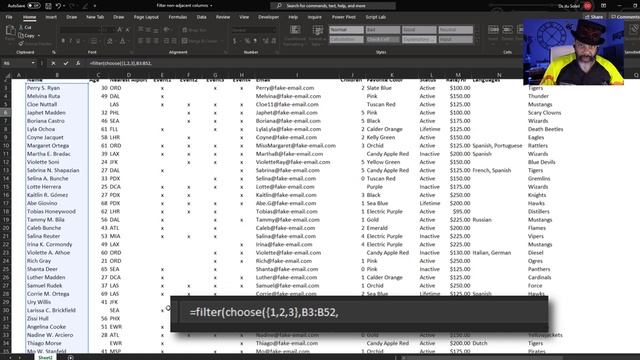Click the Decrease Font Size icon
640x360 pixels.
[x=127, y=30]
